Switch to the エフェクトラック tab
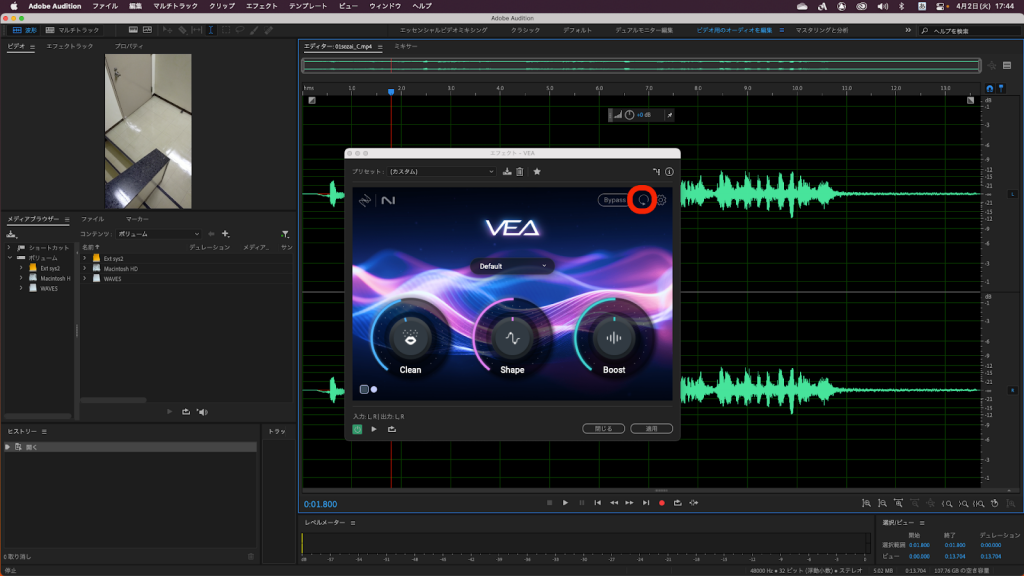This screenshot has width=1024, height=576. [69, 46]
